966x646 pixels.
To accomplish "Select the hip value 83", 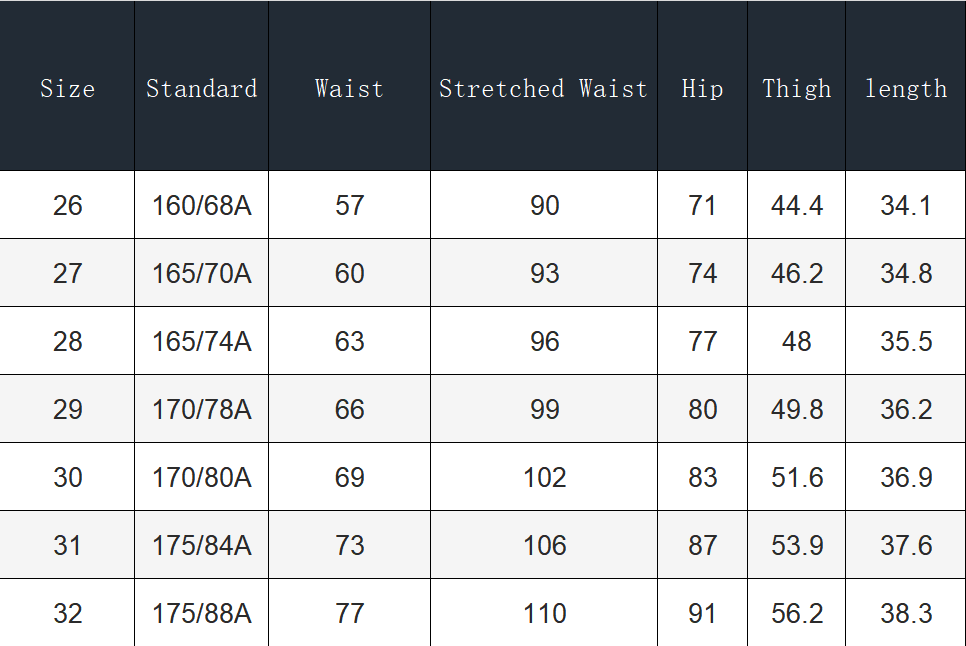I will (x=702, y=478).
